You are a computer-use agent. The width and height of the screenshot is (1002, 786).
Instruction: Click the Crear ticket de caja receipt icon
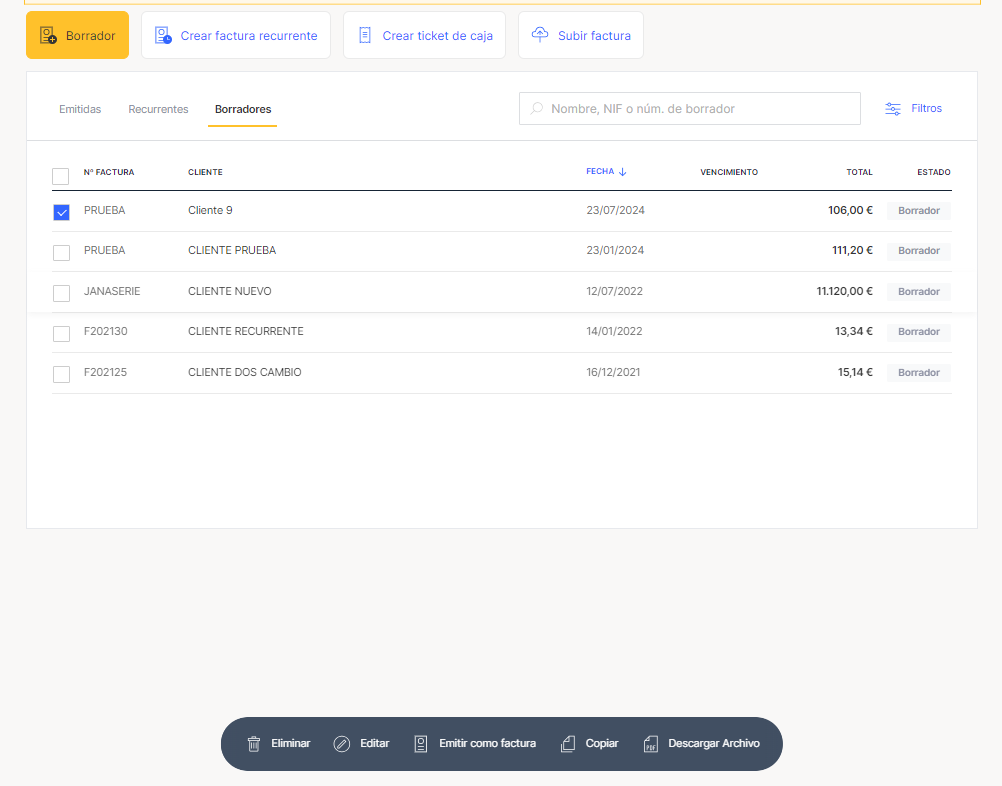click(365, 35)
